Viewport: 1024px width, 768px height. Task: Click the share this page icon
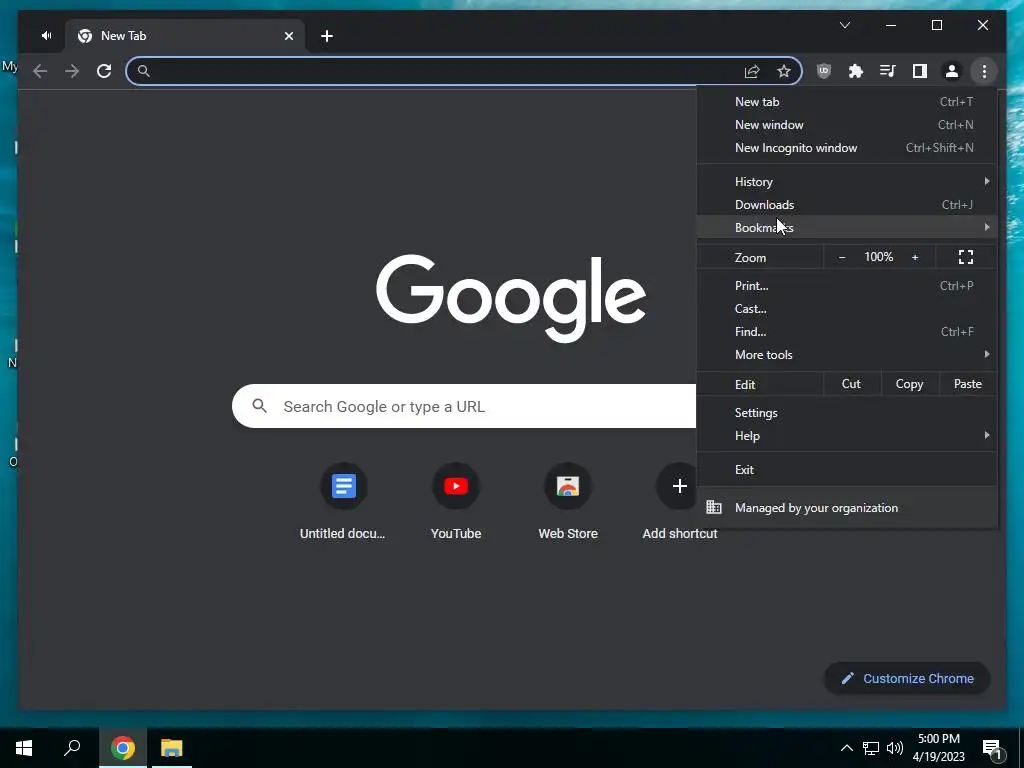(752, 71)
